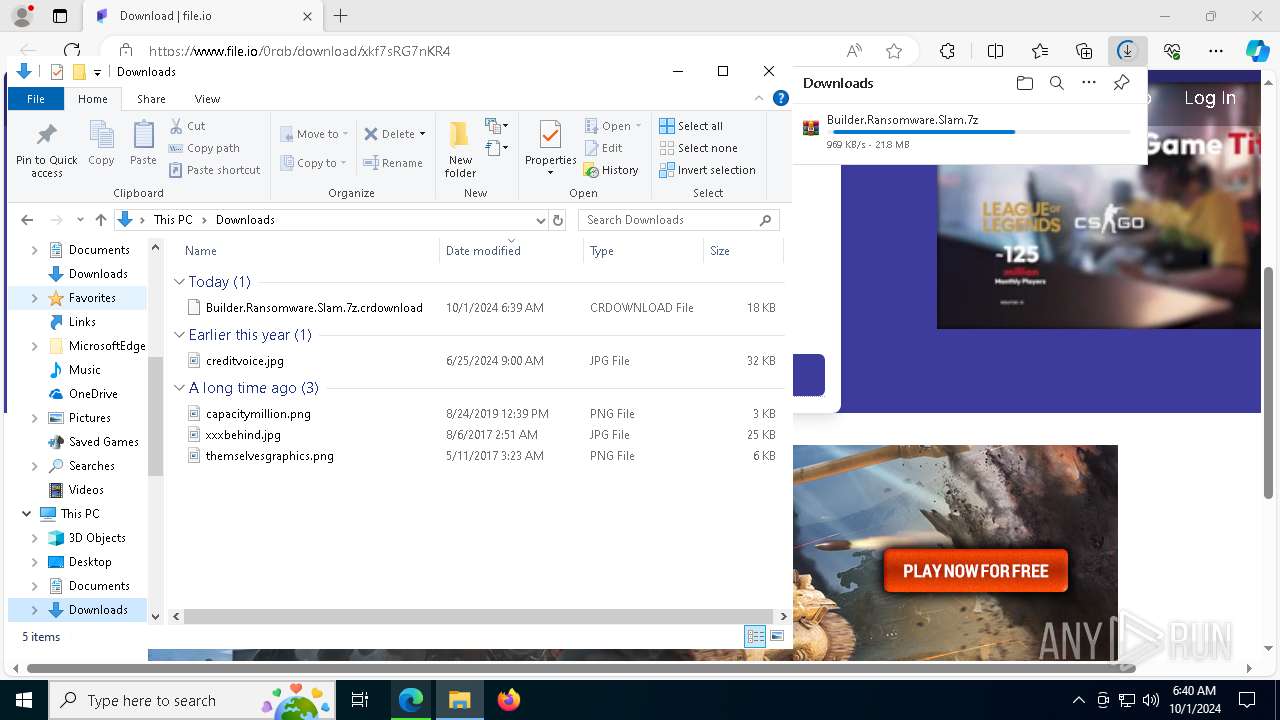Click Log In on file.io page
Screen dimensions: 1280x720
pyautogui.click(x=1210, y=98)
